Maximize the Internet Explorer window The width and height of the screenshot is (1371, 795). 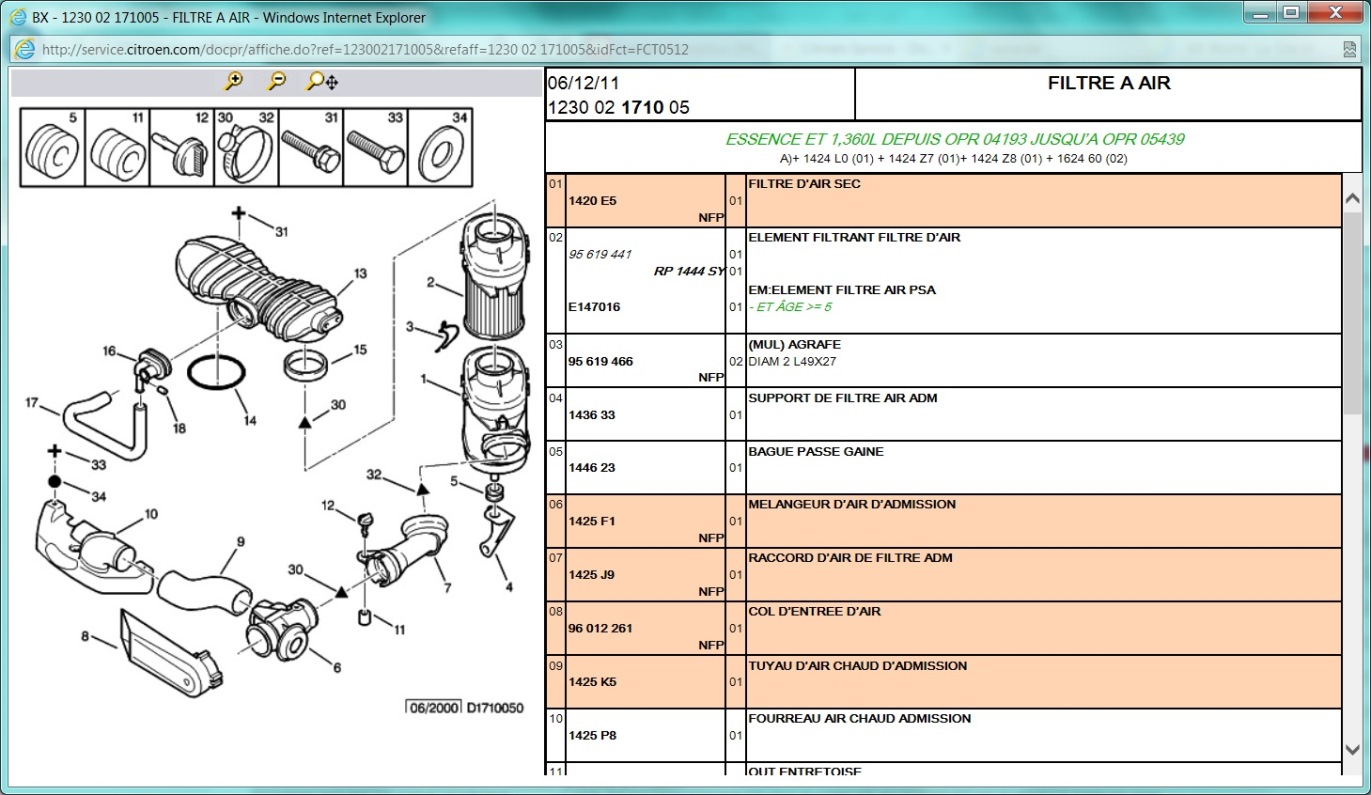(1291, 13)
